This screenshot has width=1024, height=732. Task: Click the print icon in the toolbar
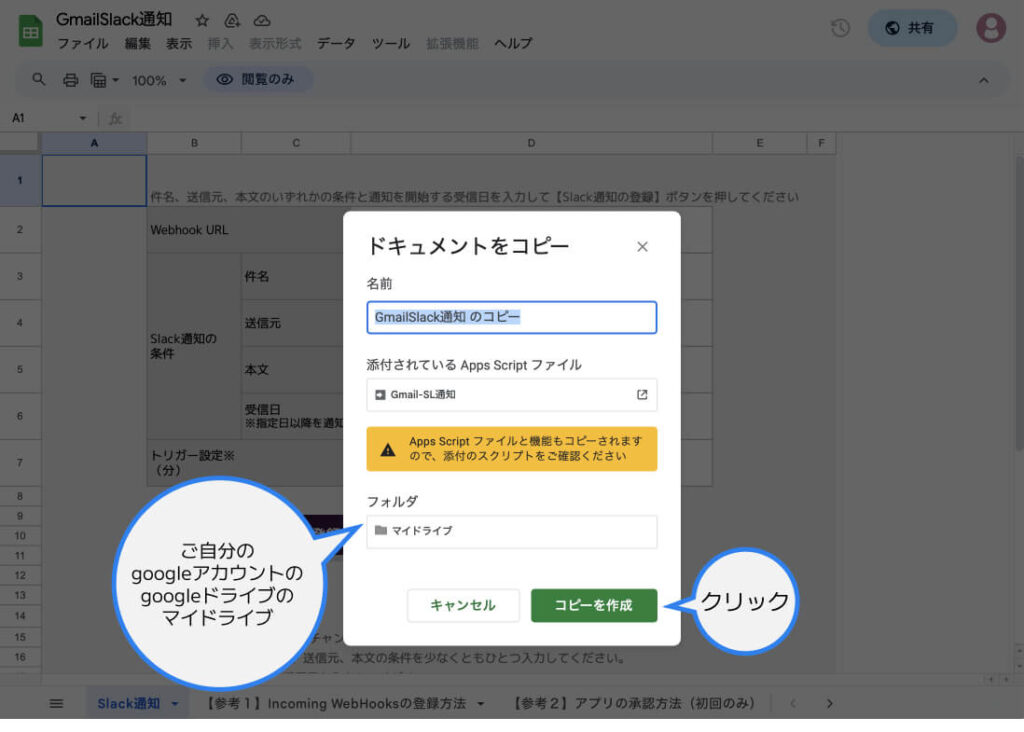(x=71, y=80)
